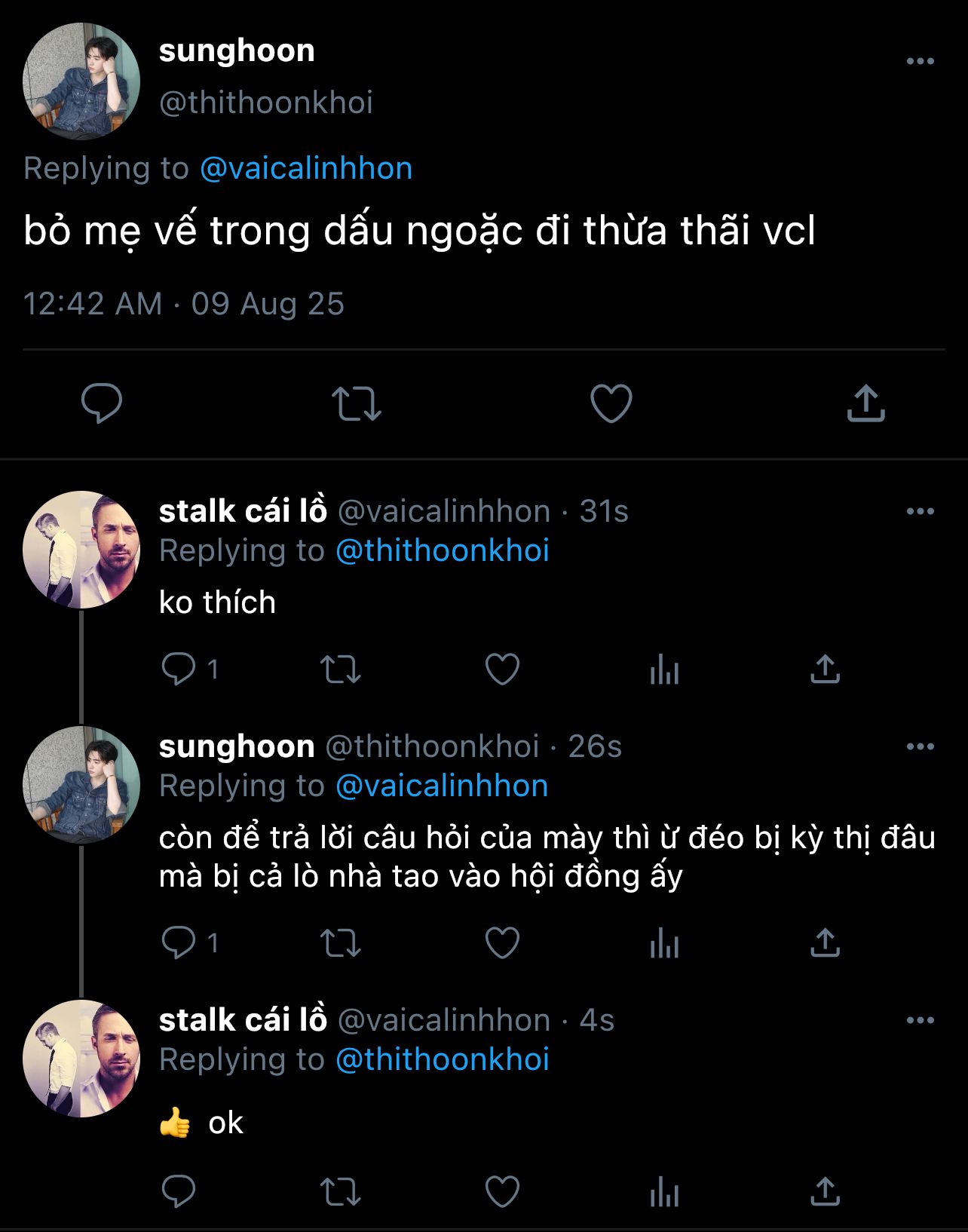Retweet the 'ko thích' reply
The image size is (968, 1232).
coord(341,669)
